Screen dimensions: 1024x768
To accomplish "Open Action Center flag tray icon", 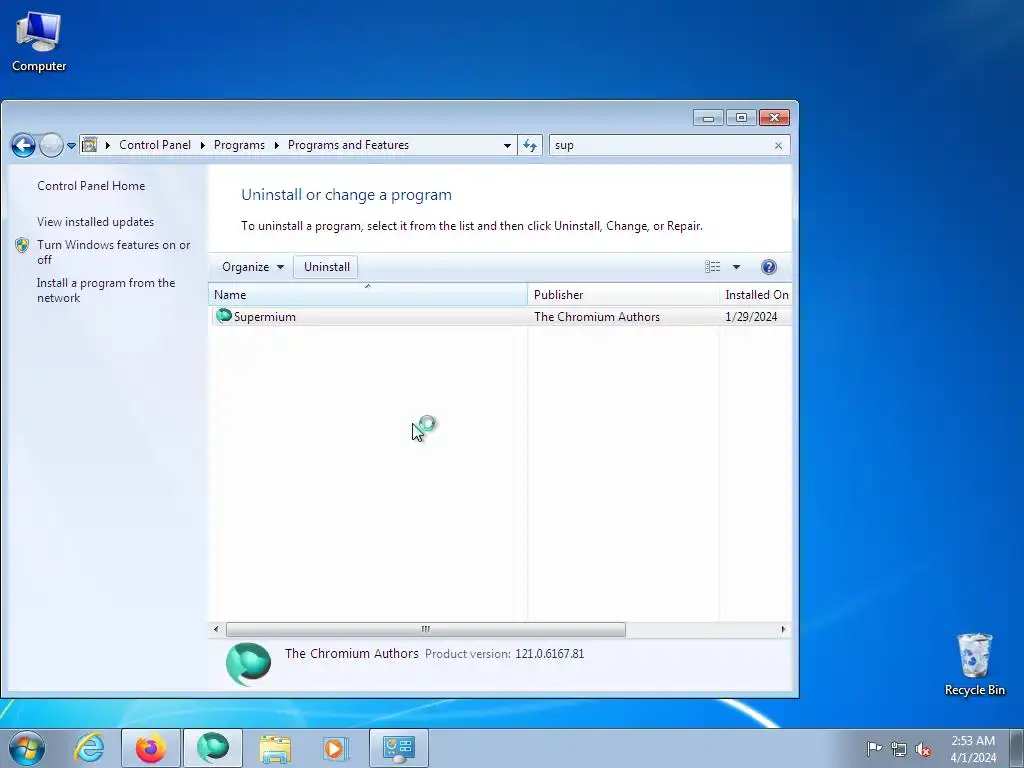I will [x=874, y=748].
